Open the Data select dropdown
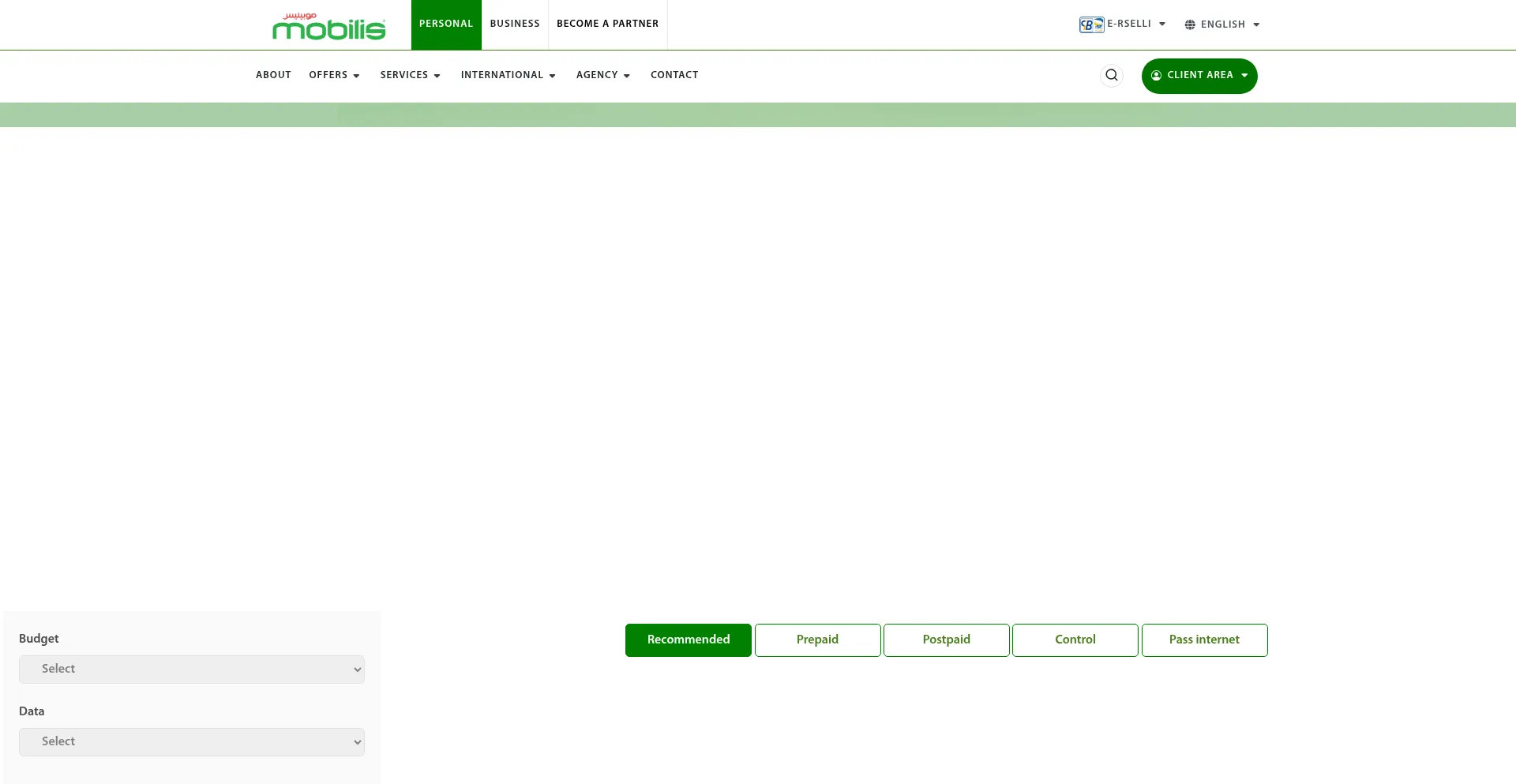This screenshot has width=1516, height=784. pos(191,742)
